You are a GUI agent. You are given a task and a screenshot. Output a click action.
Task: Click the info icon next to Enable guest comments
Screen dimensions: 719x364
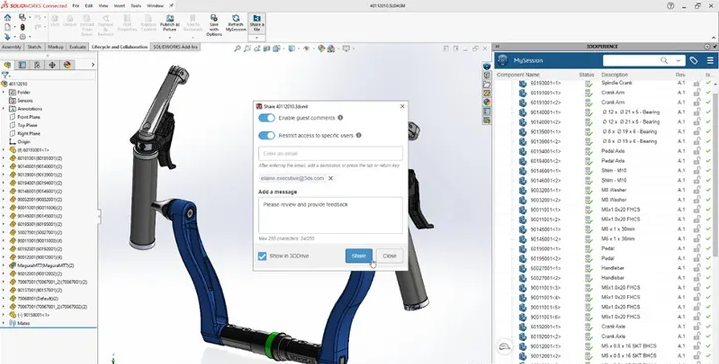pos(340,118)
